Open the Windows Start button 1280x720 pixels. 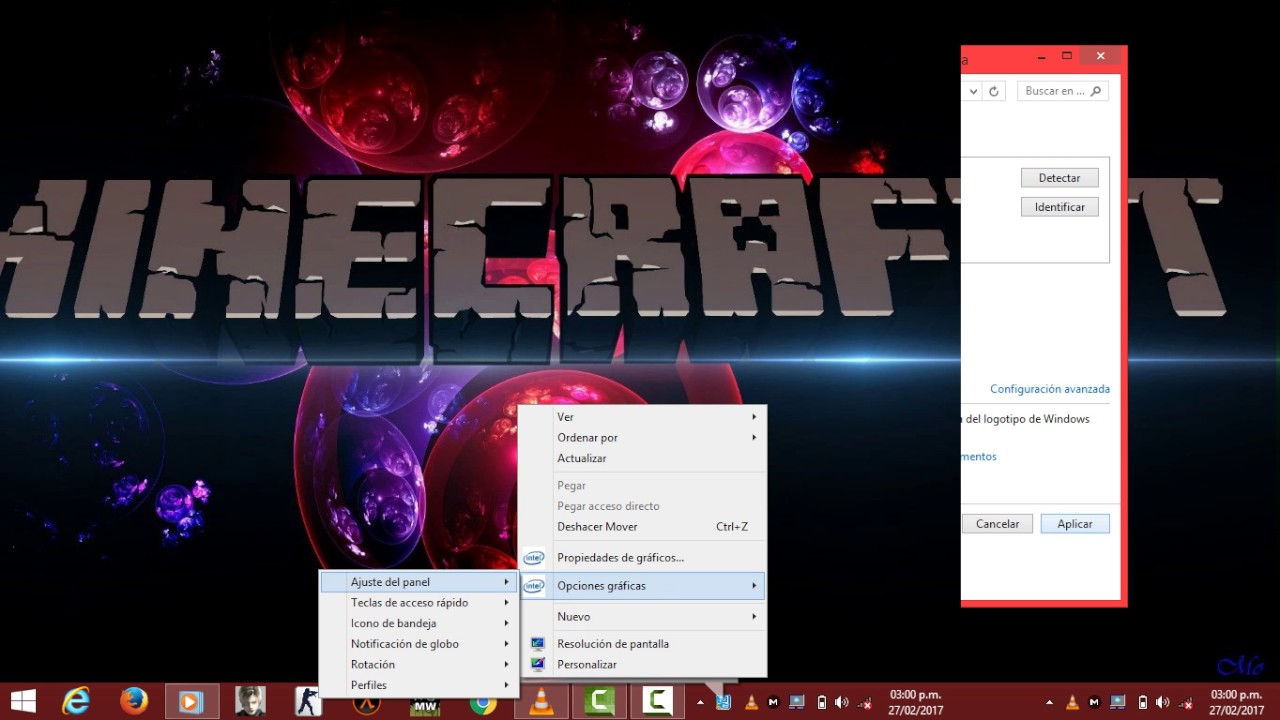pos(23,702)
